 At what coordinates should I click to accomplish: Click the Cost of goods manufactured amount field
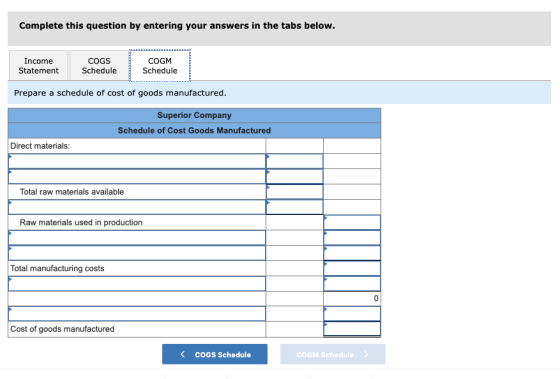tap(352, 329)
